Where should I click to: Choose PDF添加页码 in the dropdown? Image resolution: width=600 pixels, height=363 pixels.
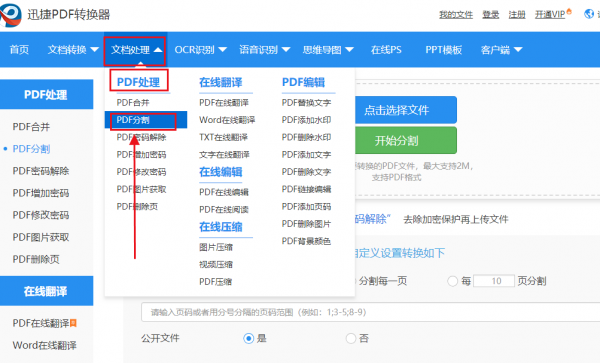307,207
